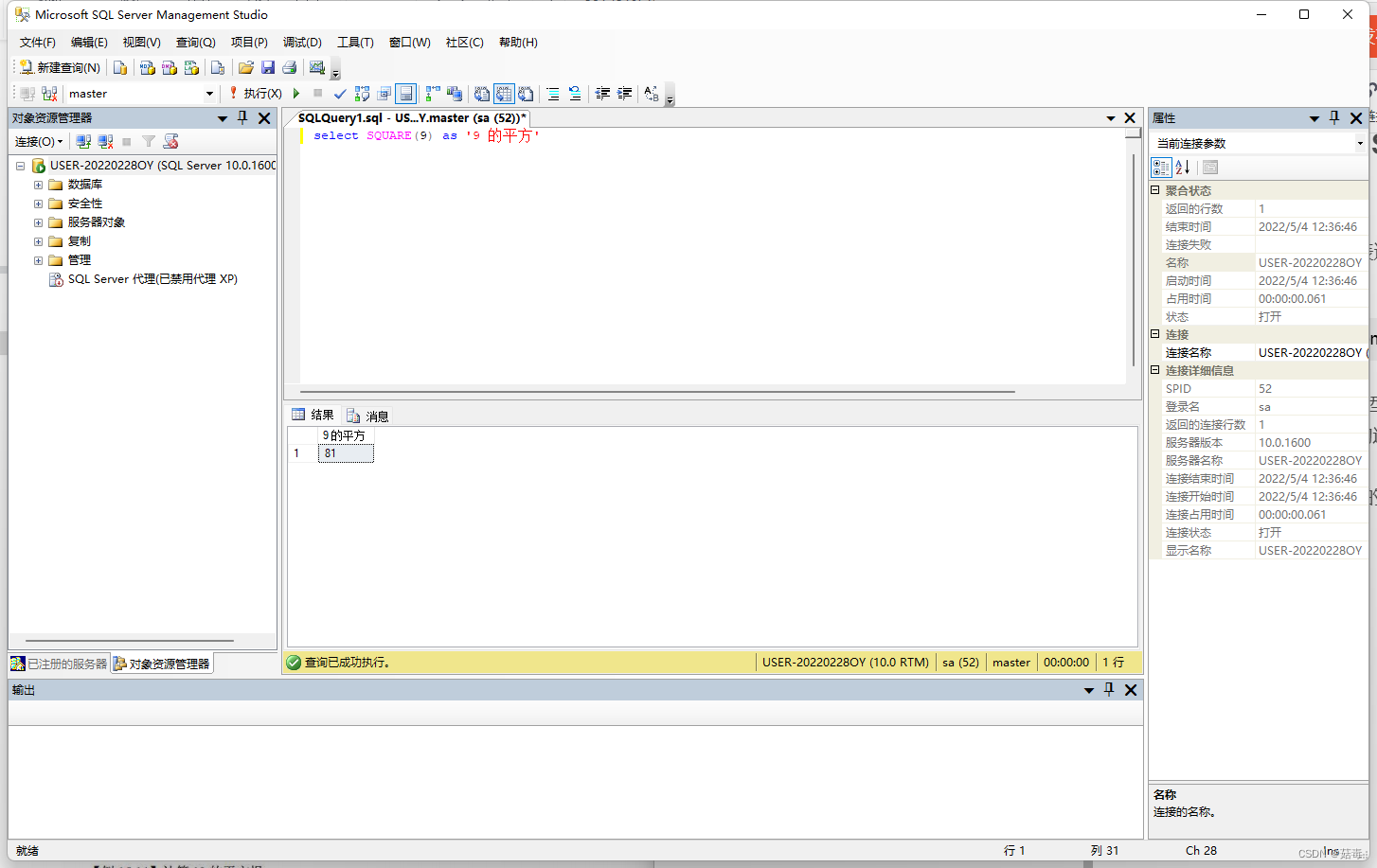Toggle Categorized view in the Properties panel
The height and width of the screenshot is (868, 1377).
[1161, 168]
